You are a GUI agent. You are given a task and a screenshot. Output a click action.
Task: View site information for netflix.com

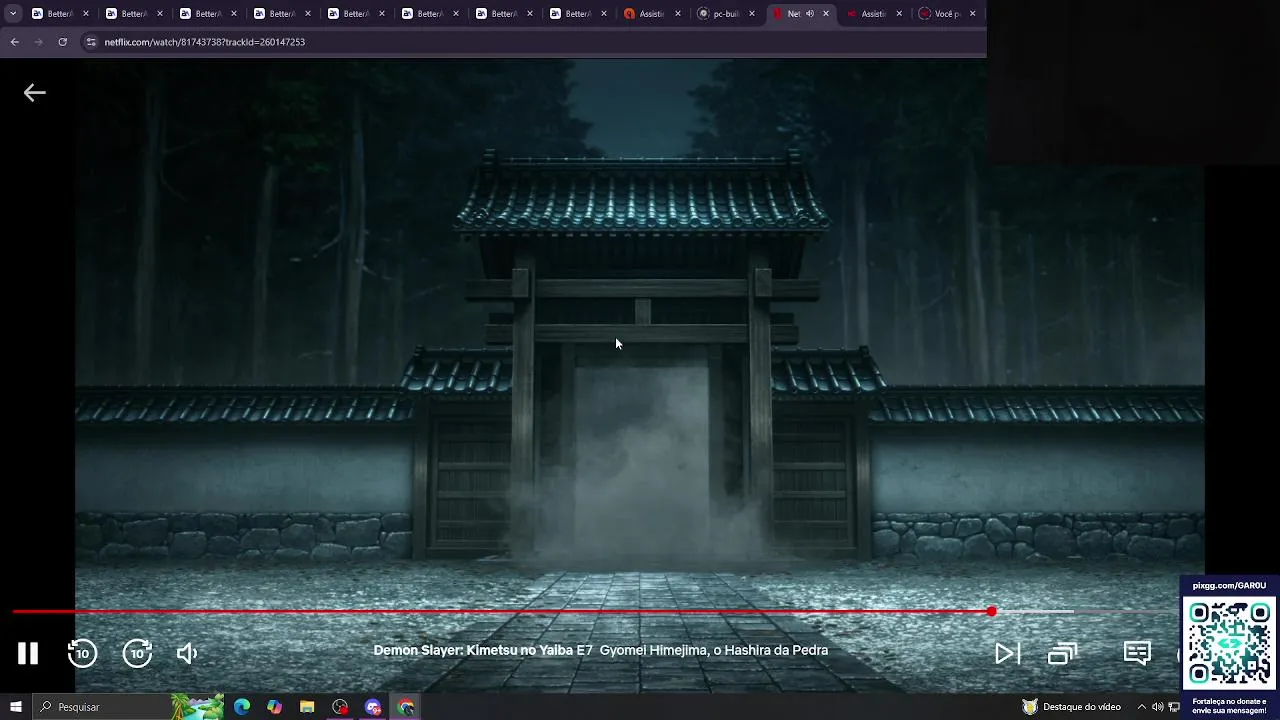[x=91, y=42]
